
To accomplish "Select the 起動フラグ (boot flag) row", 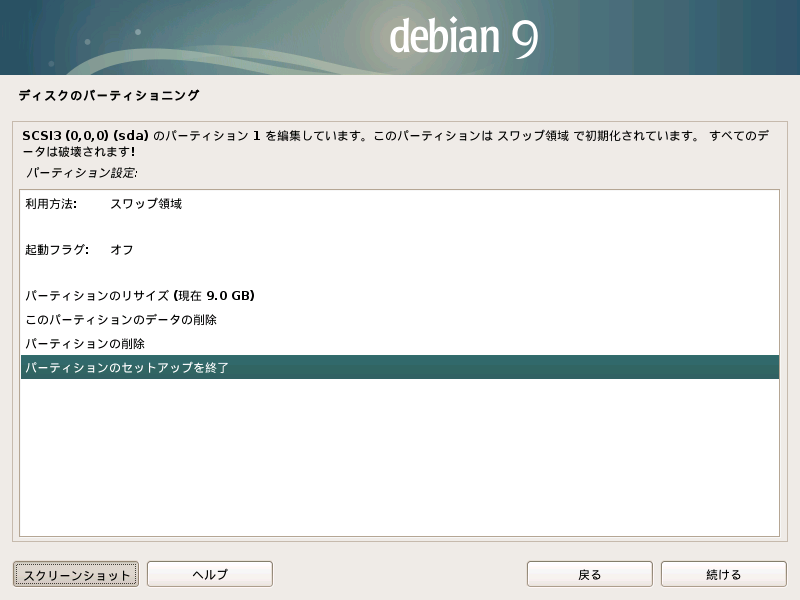I will coord(57,249).
